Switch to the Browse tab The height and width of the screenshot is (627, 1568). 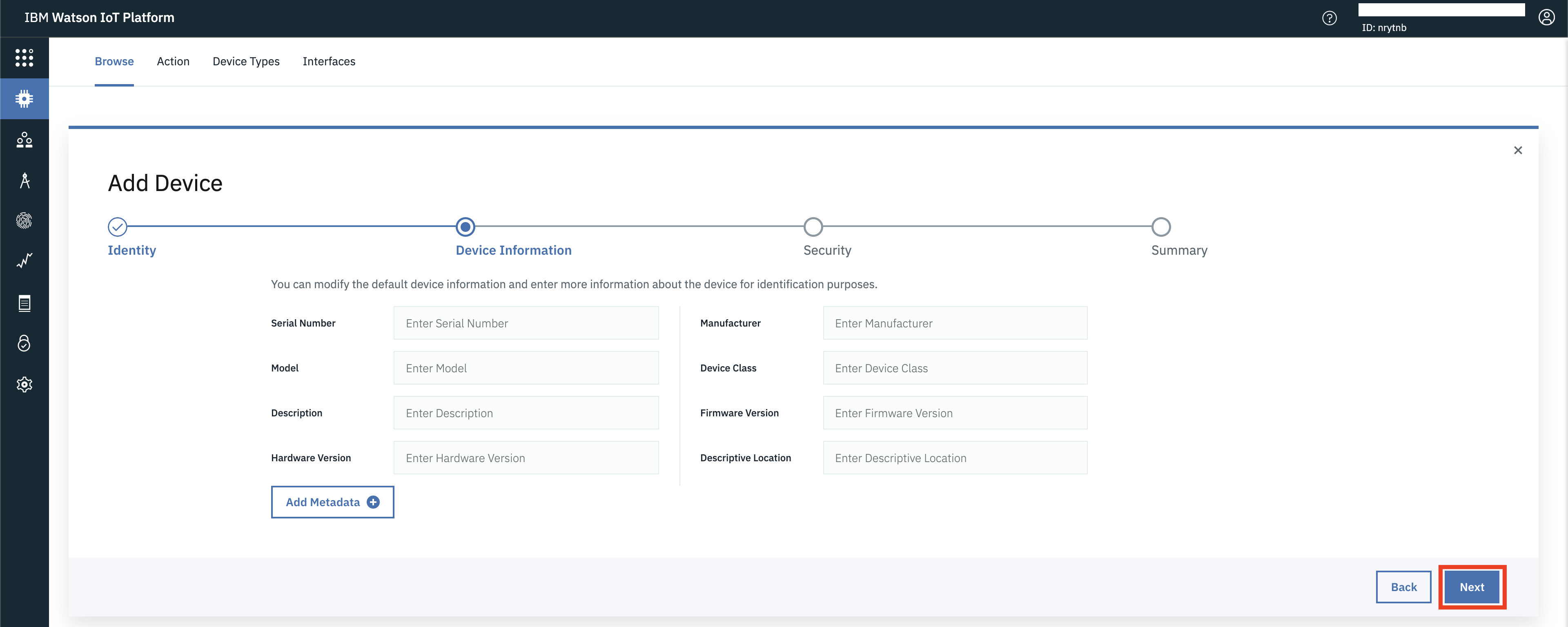pyautogui.click(x=114, y=61)
